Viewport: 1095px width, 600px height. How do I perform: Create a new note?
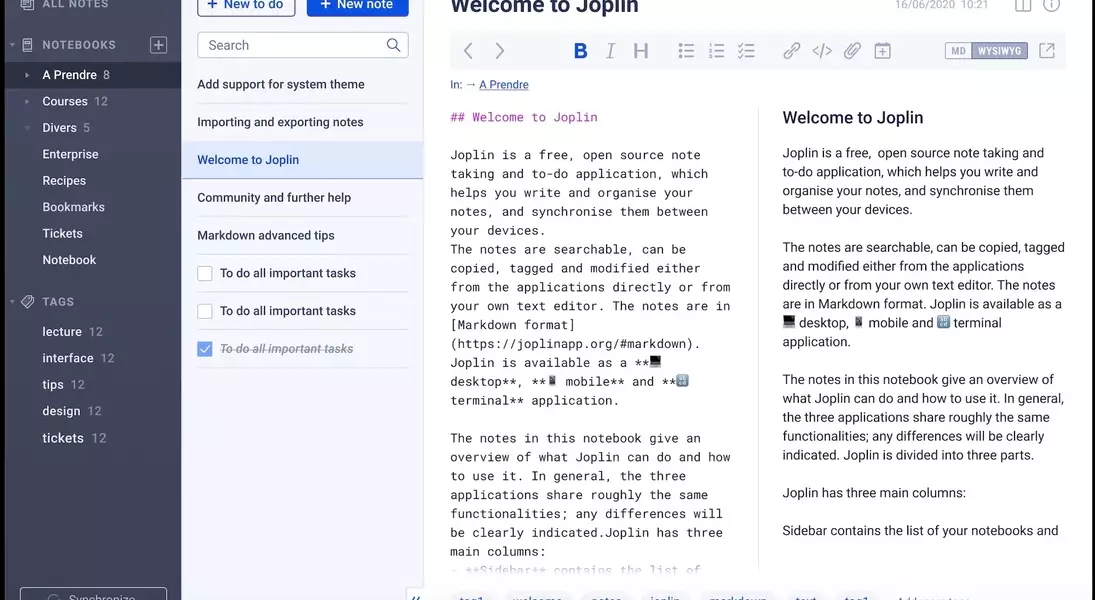[x=358, y=6]
